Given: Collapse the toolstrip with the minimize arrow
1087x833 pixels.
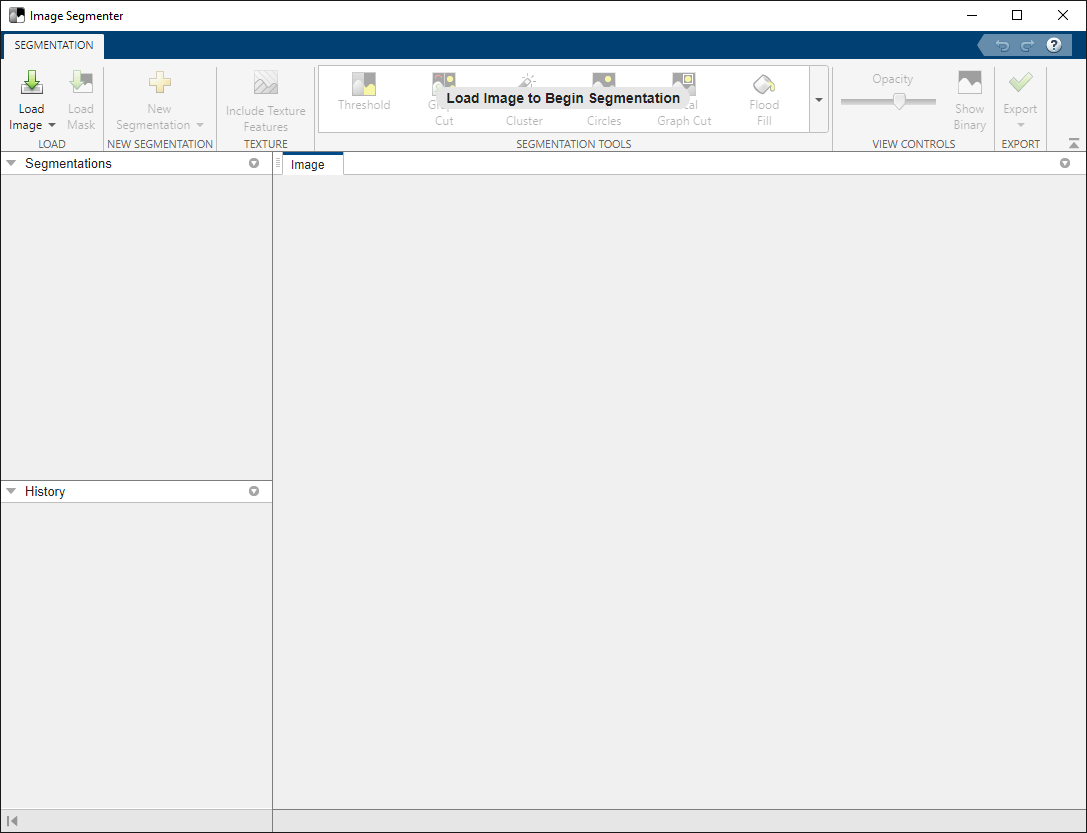Looking at the screenshot, I should coord(1074,144).
